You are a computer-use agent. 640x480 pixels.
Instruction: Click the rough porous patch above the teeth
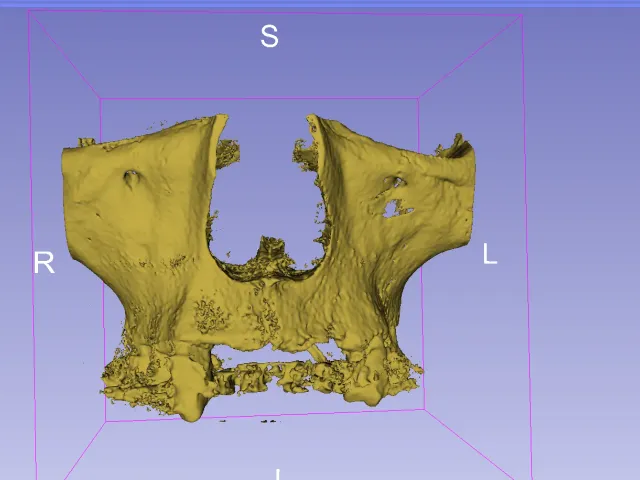click(211, 315)
